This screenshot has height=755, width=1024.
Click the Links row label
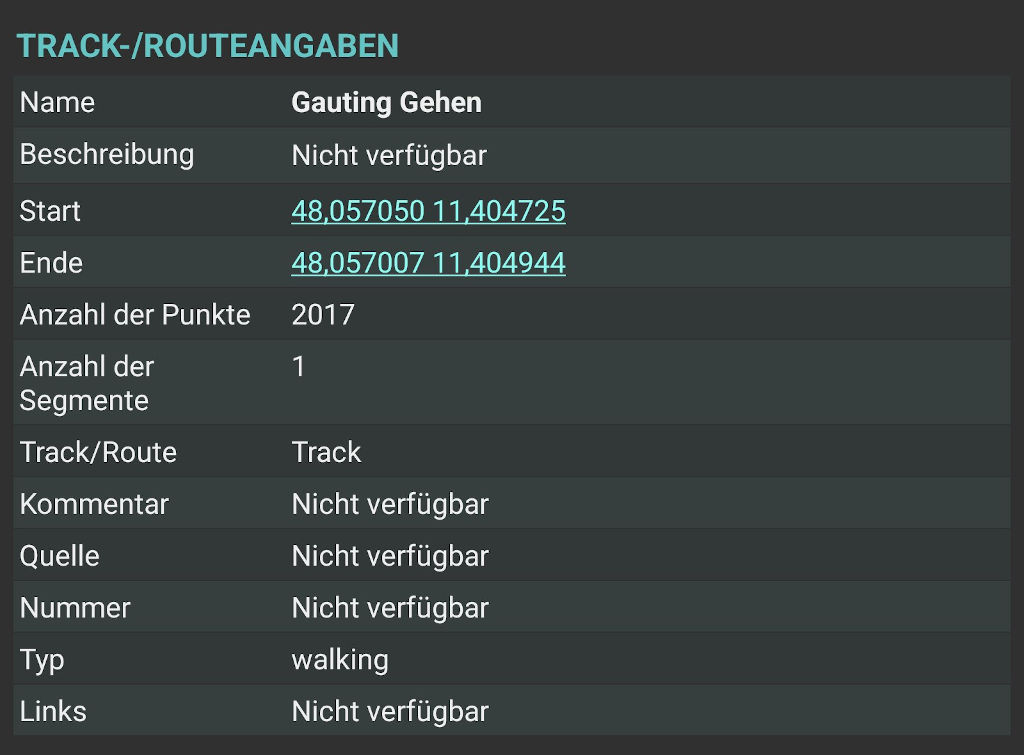tap(53, 712)
